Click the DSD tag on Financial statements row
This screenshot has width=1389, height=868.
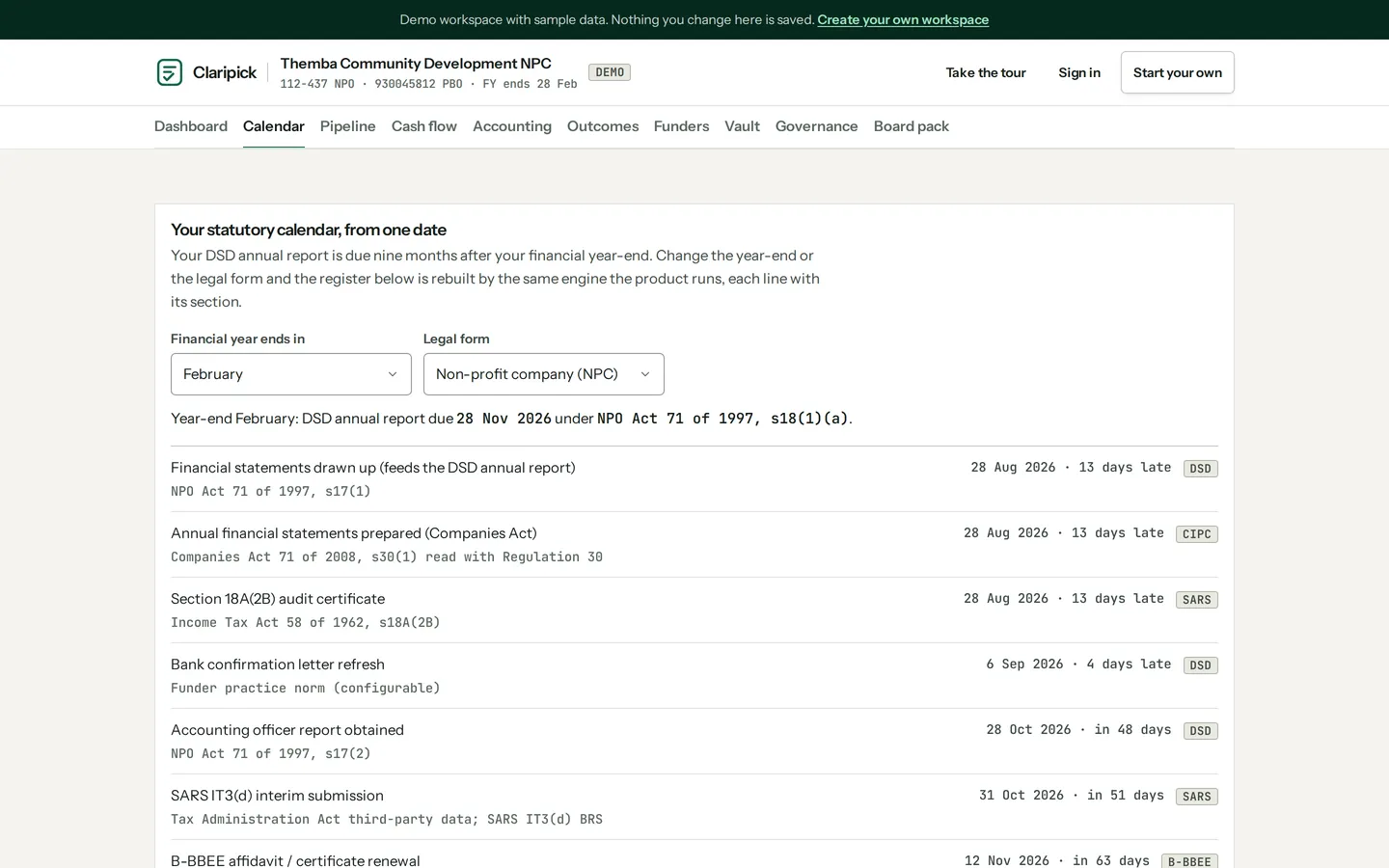click(1201, 469)
